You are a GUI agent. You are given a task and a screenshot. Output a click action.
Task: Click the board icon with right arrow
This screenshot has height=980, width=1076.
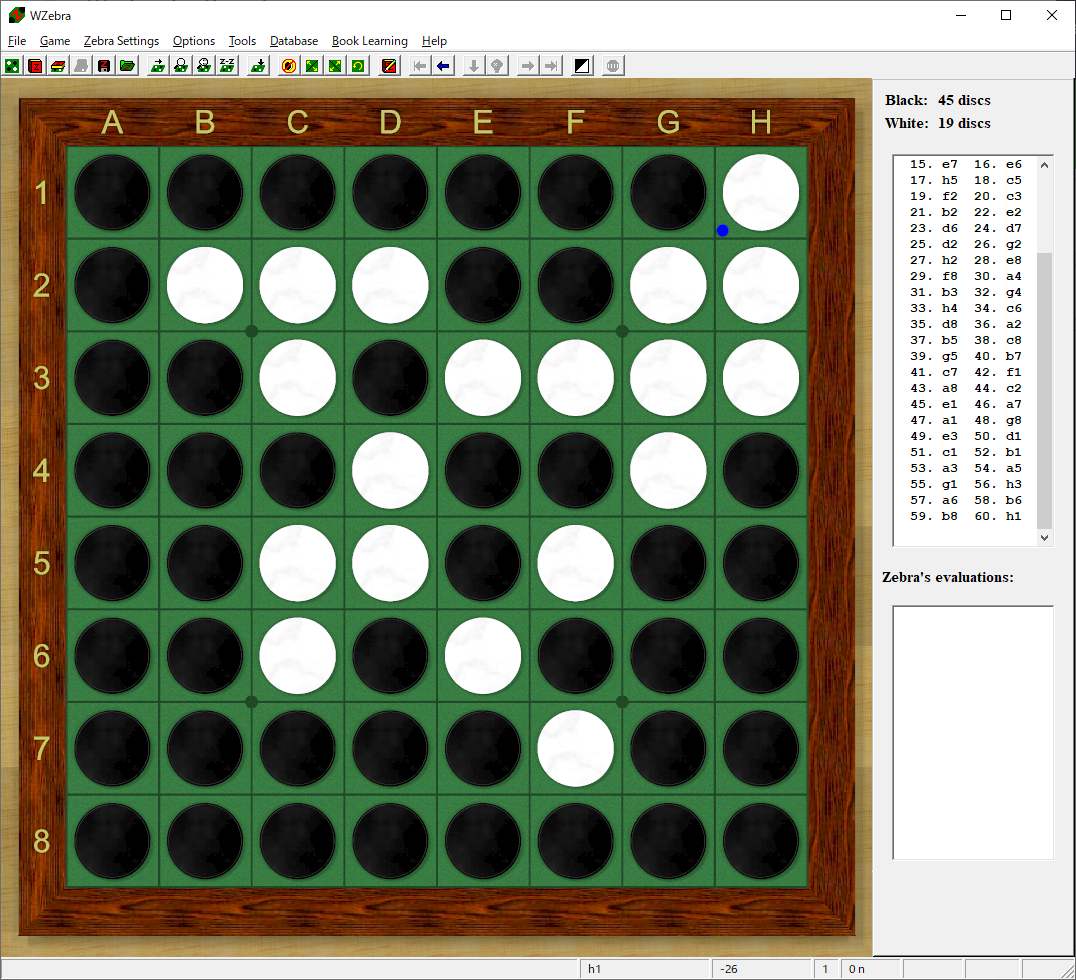[x=158, y=66]
